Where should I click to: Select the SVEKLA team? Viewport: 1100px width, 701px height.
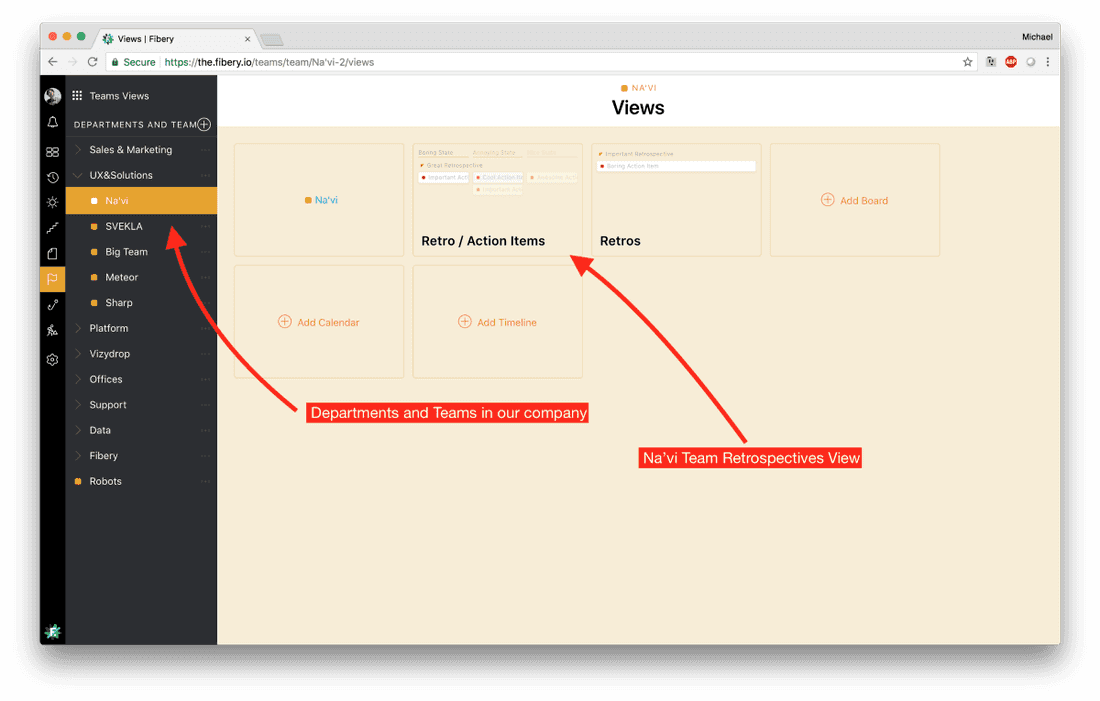(124, 227)
